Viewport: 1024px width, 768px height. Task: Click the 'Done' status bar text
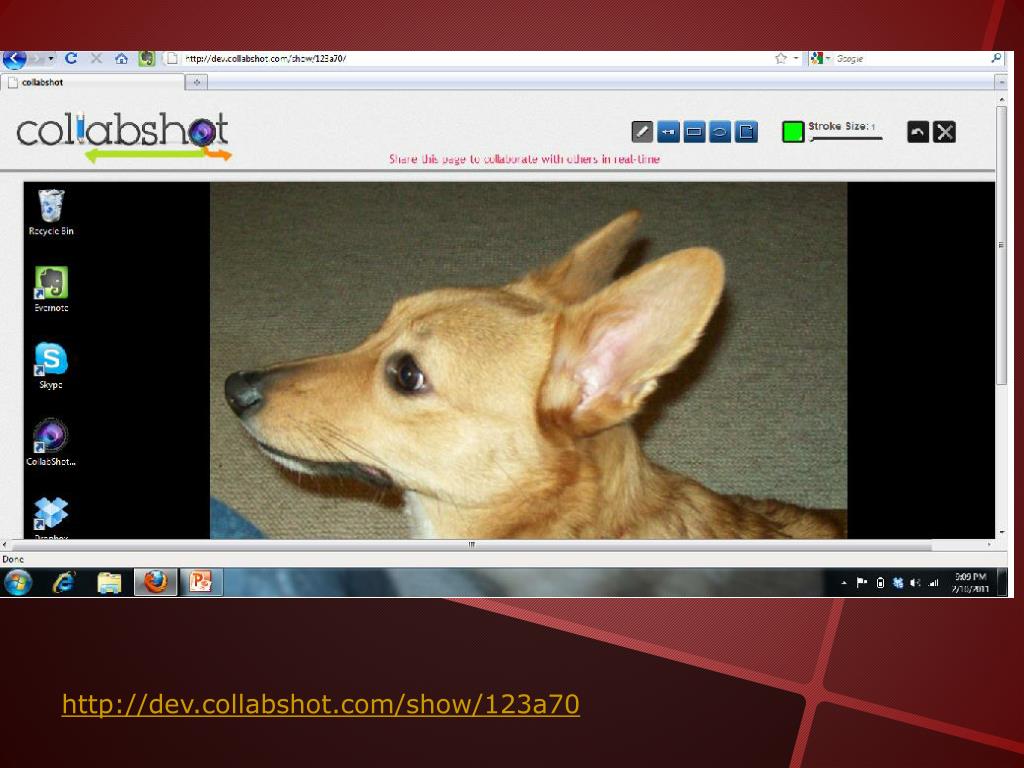pyautogui.click(x=13, y=559)
